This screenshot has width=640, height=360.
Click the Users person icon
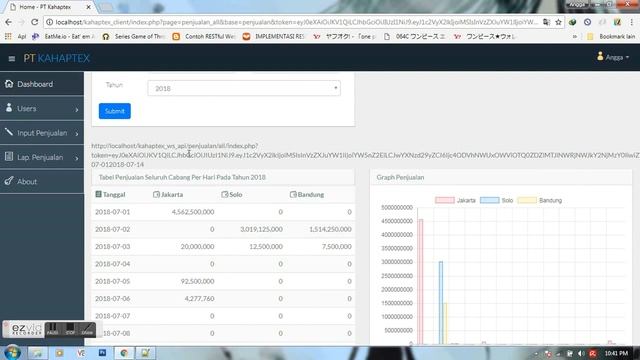coord(9,108)
